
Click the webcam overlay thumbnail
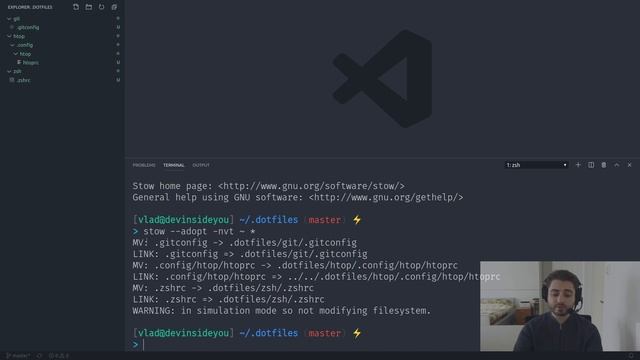(x=560, y=306)
